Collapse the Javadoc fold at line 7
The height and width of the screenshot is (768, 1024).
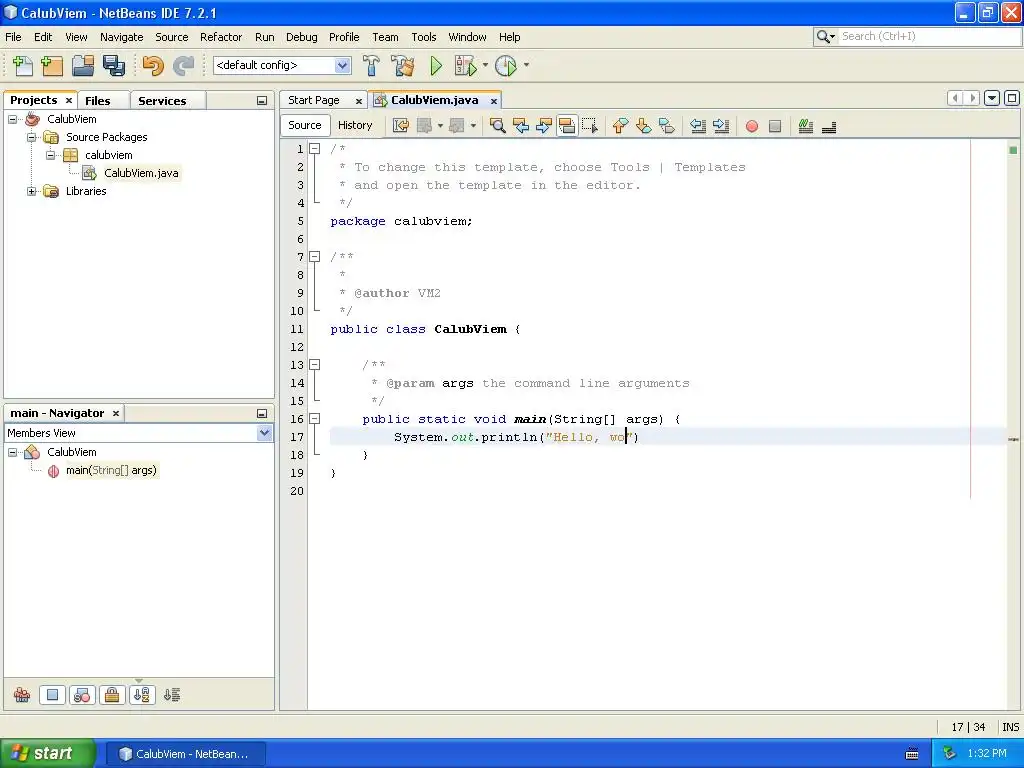coord(315,257)
